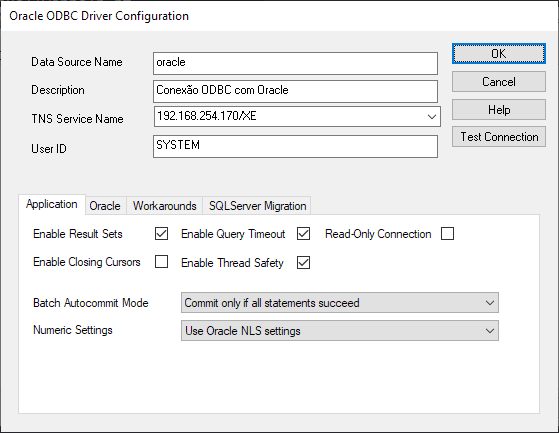Click the Numeric Settings label
The height and width of the screenshot is (433, 559).
pos(73,330)
